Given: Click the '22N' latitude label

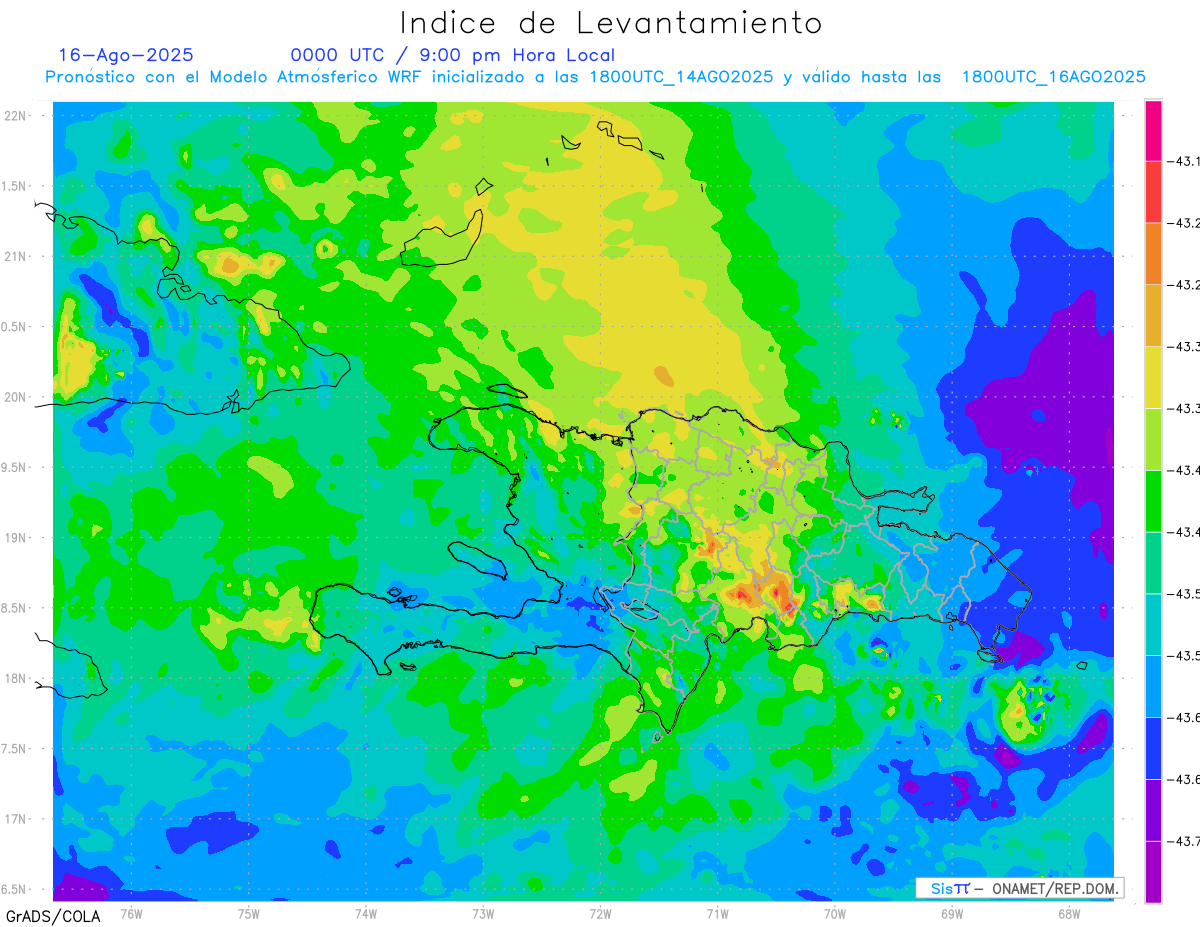Looking at the screenshot, I should point(17,115).
